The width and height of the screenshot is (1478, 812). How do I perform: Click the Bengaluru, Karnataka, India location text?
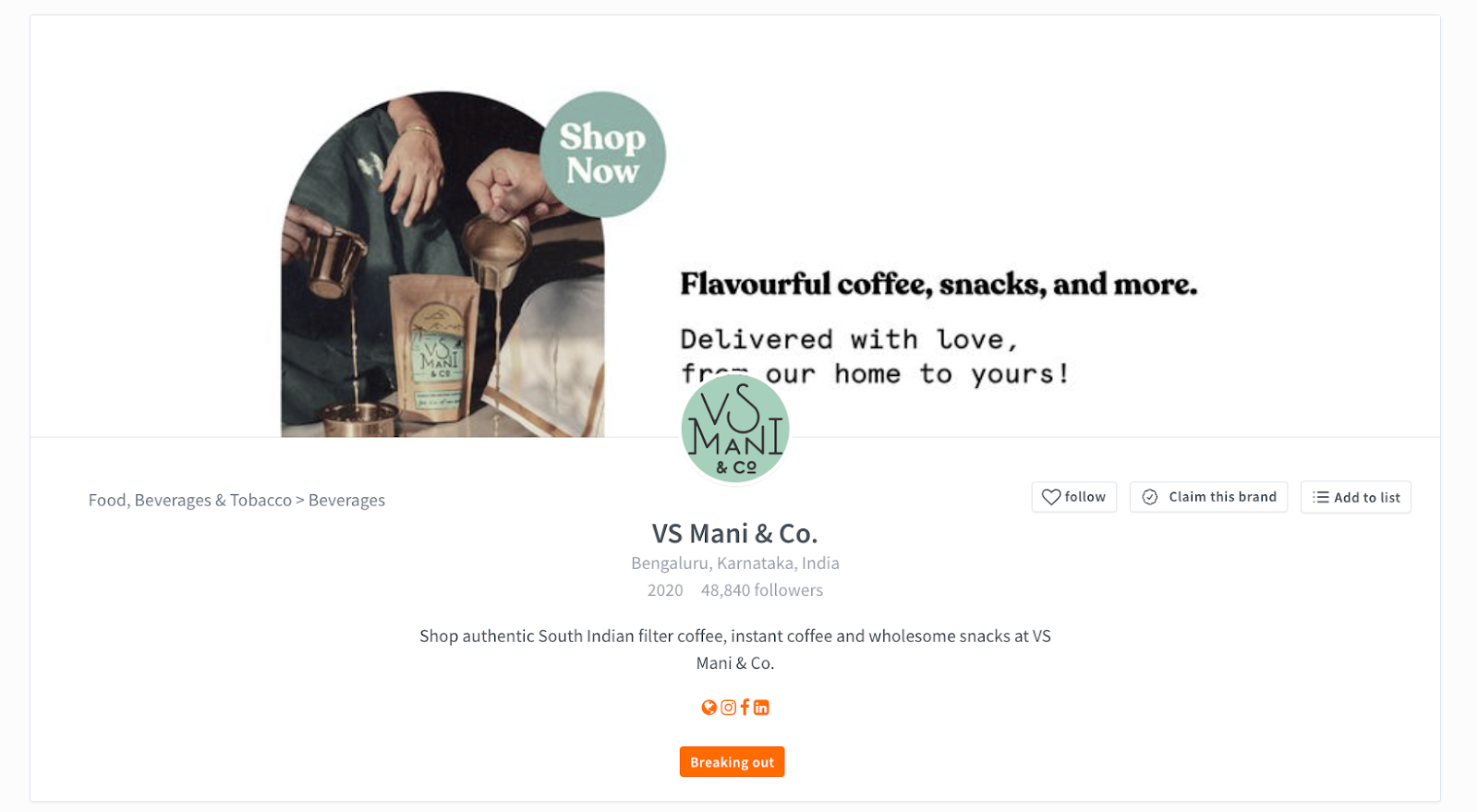click(735, 563)
